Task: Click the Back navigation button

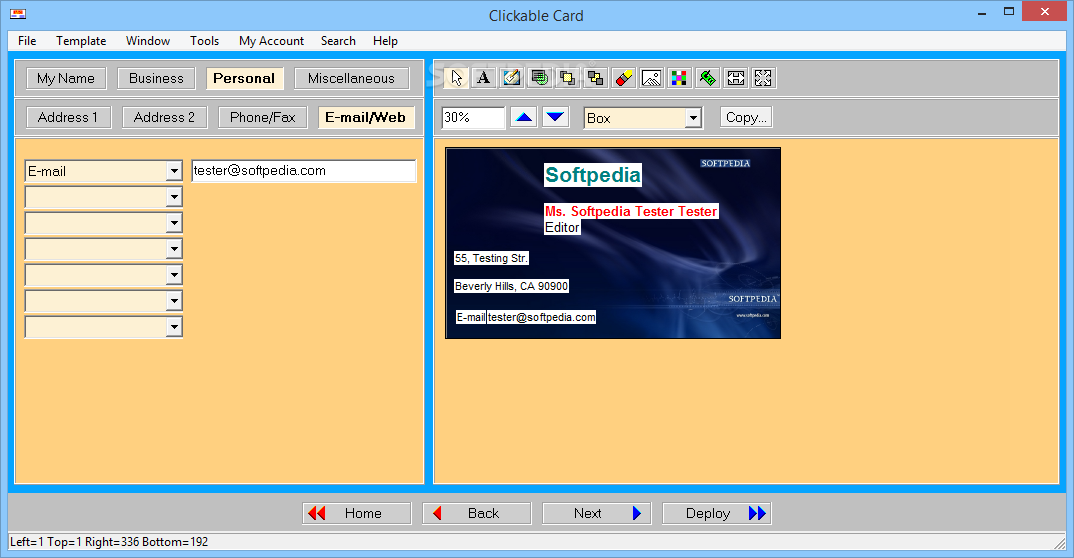Action: [477, 513]
